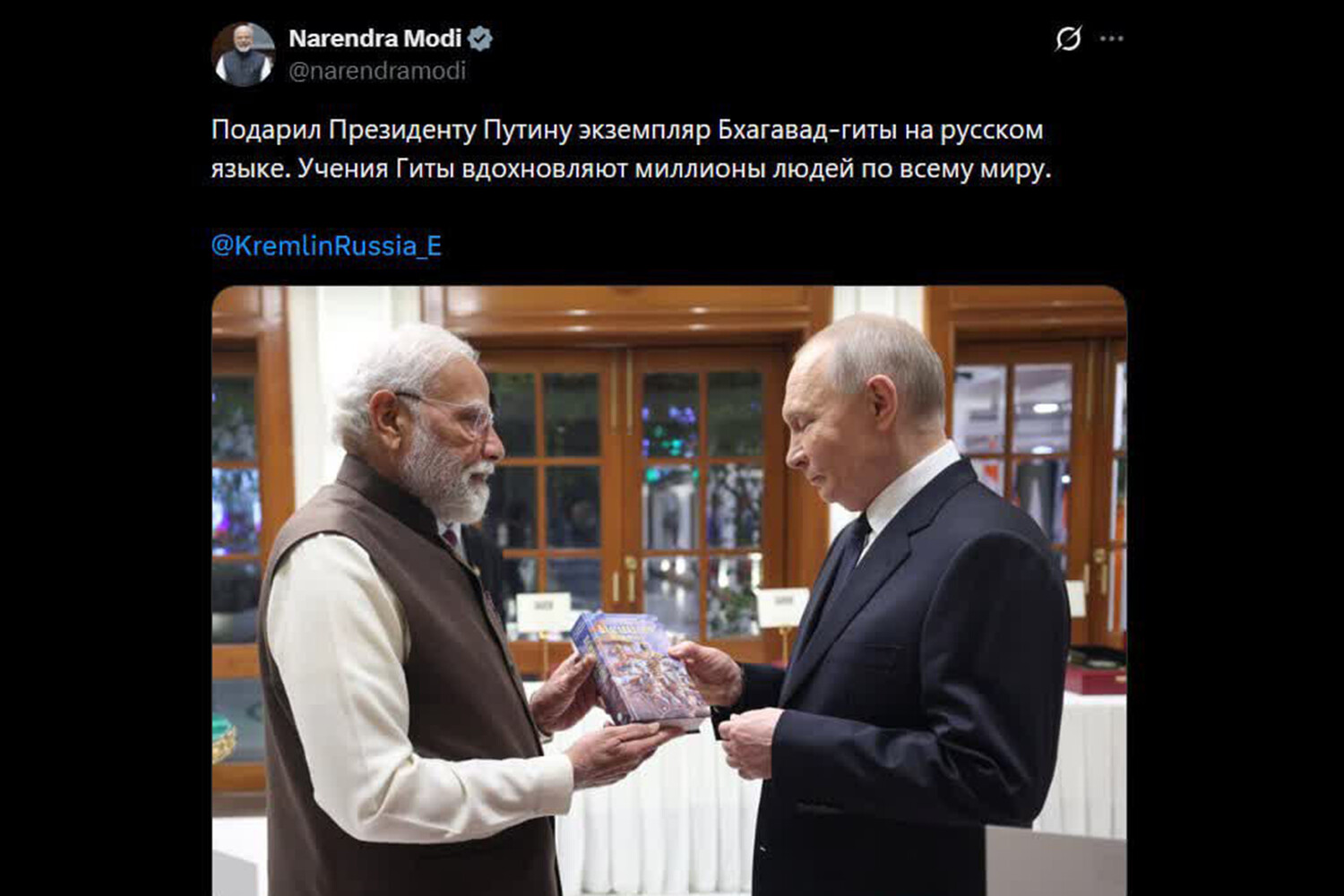This screenshot has height=896, width=1344.
Task: Follow the @KremlinRussia_E mention link
Action: tap(326, 246)
